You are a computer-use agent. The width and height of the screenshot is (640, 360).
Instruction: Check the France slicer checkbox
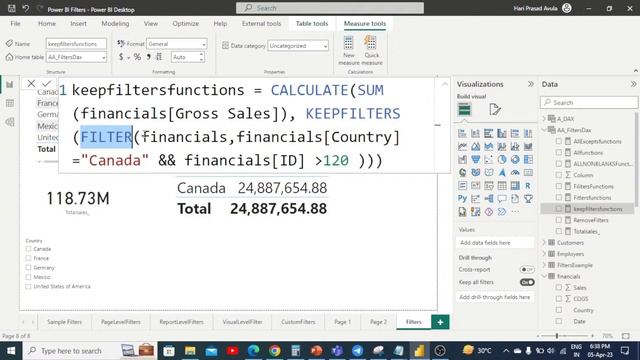point(28,258)
